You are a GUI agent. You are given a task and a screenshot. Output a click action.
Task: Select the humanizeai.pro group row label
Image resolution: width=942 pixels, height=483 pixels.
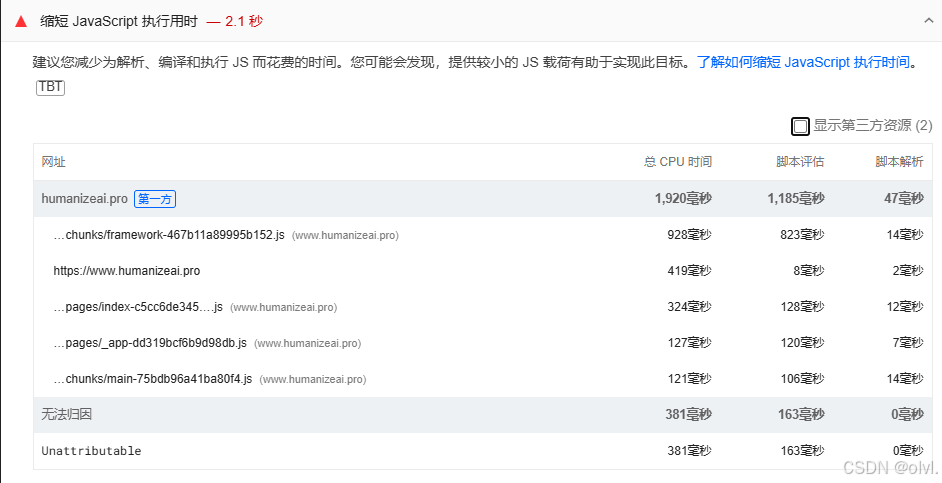[x=84, y=199]
